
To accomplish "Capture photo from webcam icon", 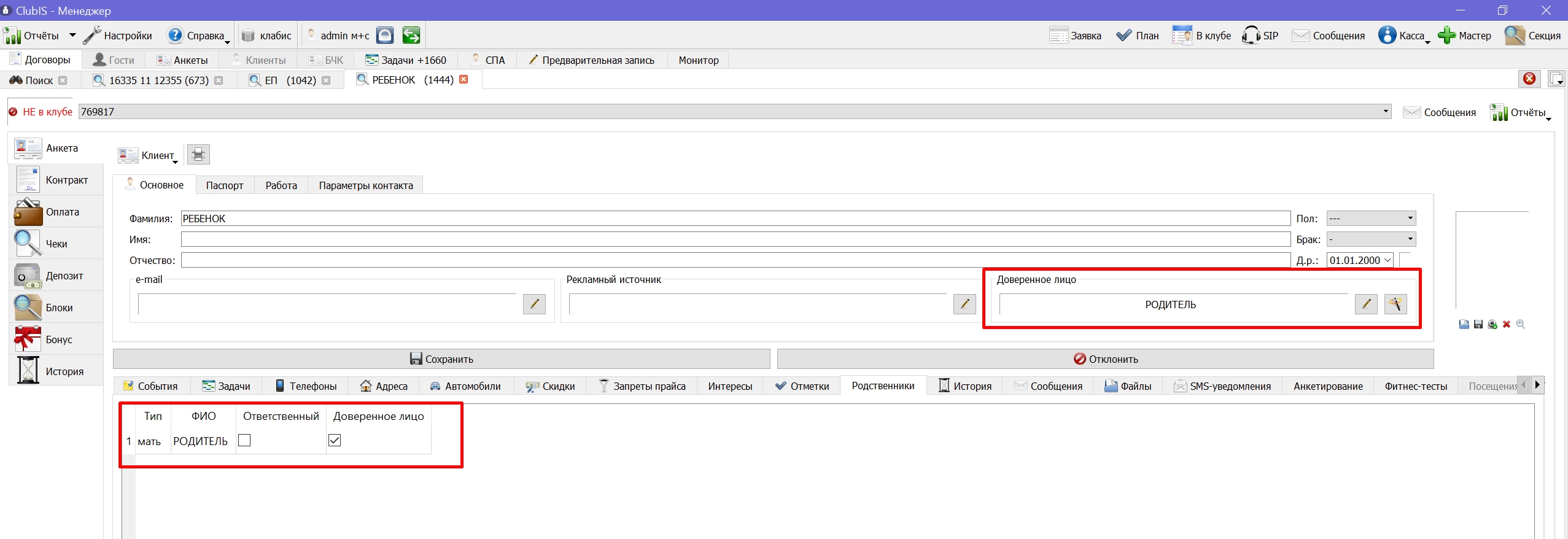I will pos(1492,324).
